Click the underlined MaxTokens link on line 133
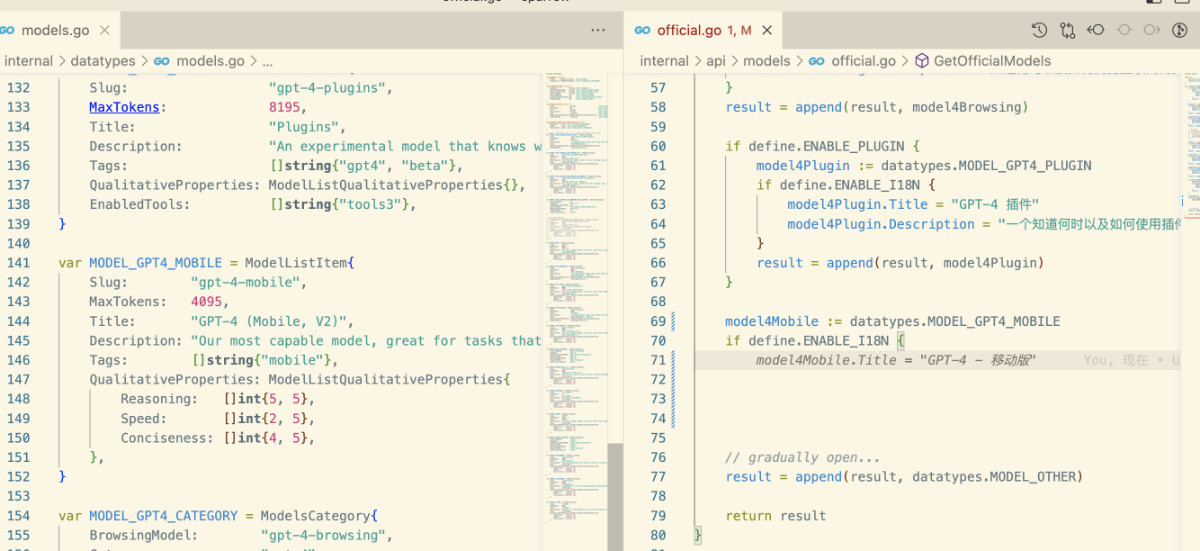 click(124, 107)
